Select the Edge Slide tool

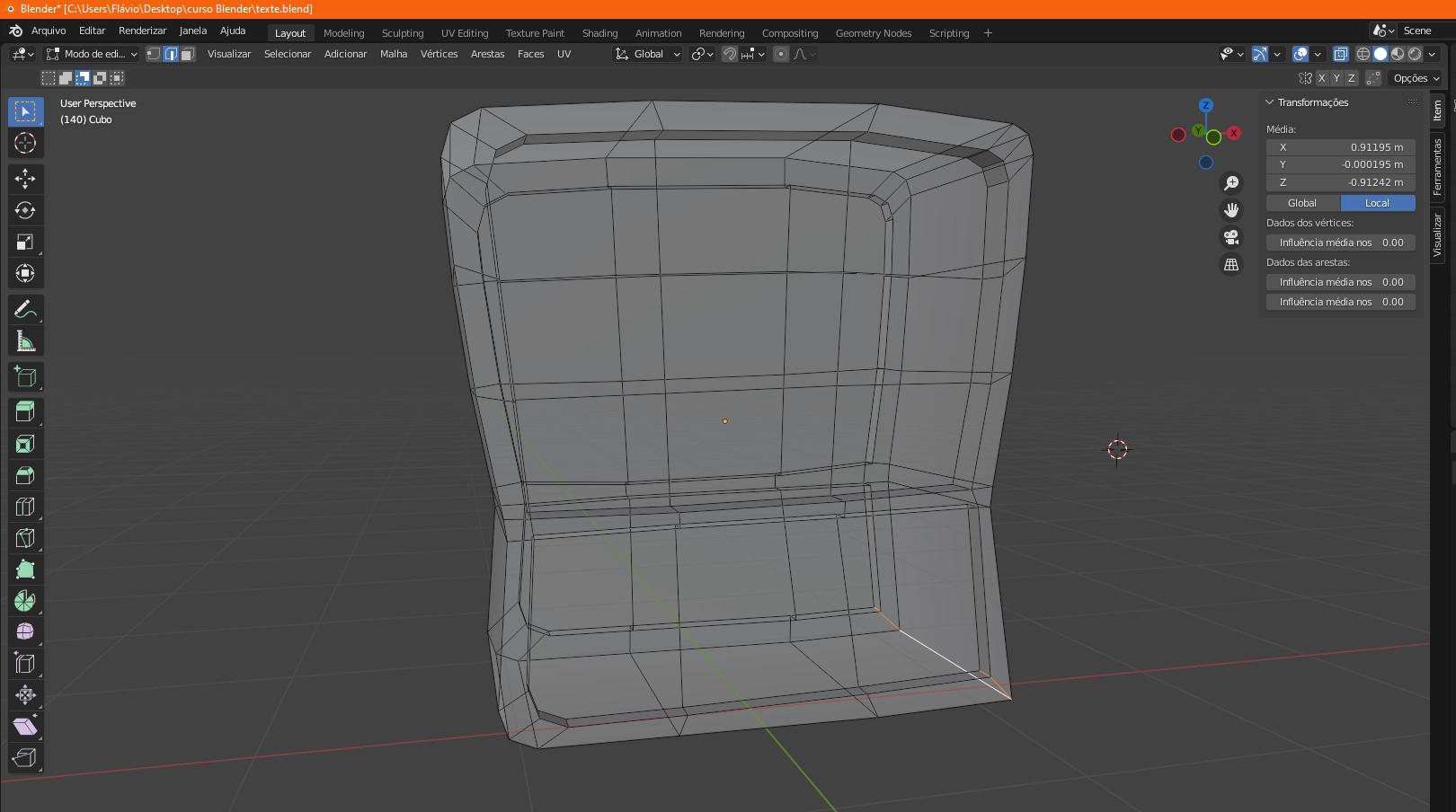[x=25, y=663]
